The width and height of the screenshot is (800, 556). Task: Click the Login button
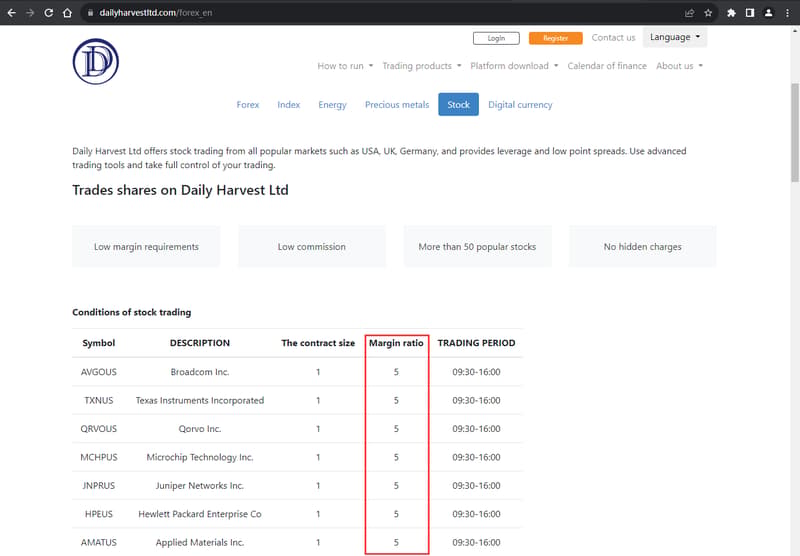(496, 38)
